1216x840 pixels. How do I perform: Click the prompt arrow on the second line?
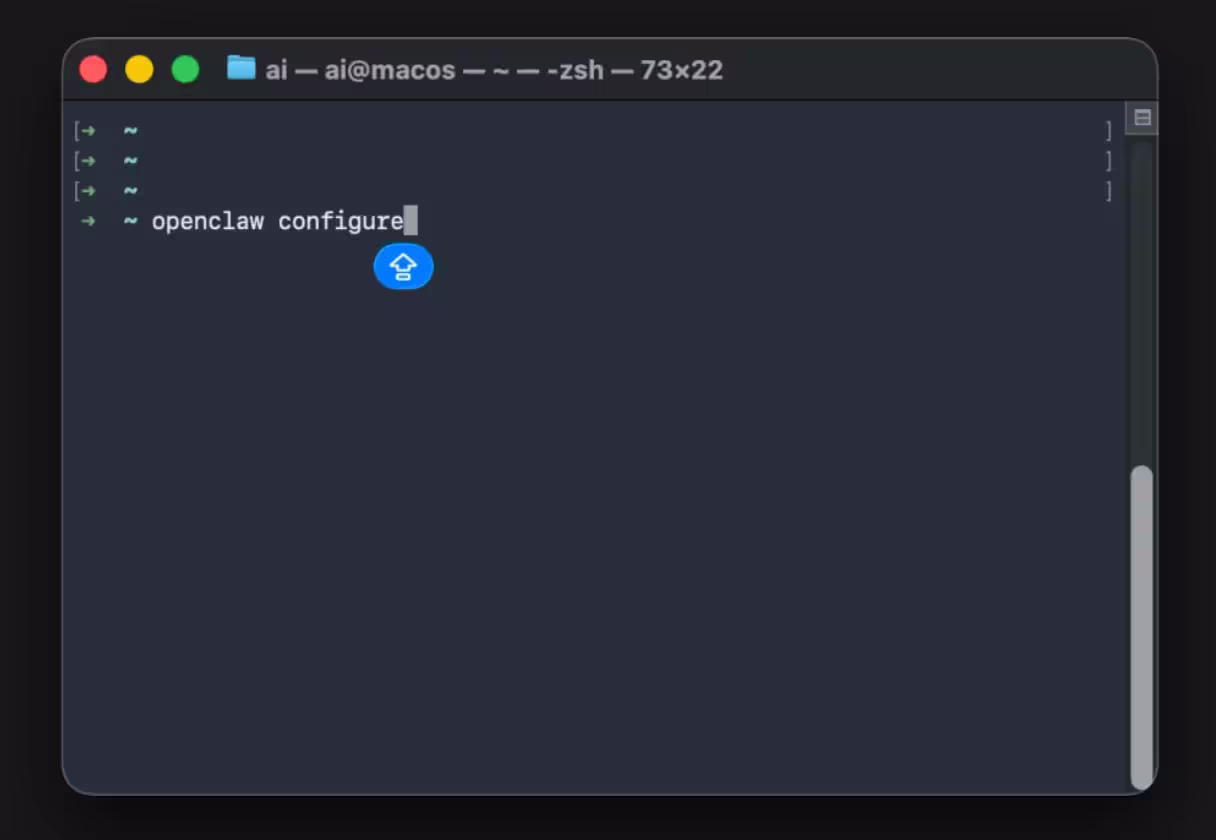point(89,160)
